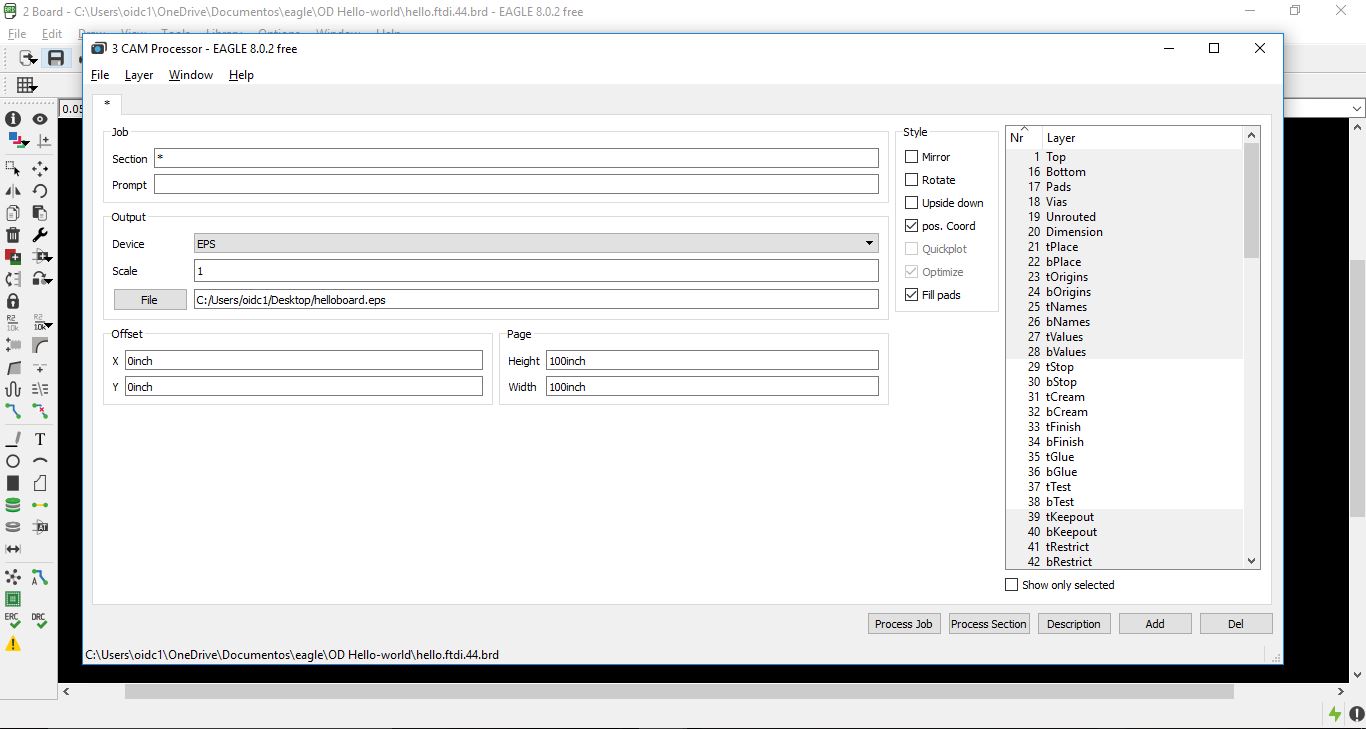
Task: Click the layer list scroll-down arrow
Action: (1251, 561)
